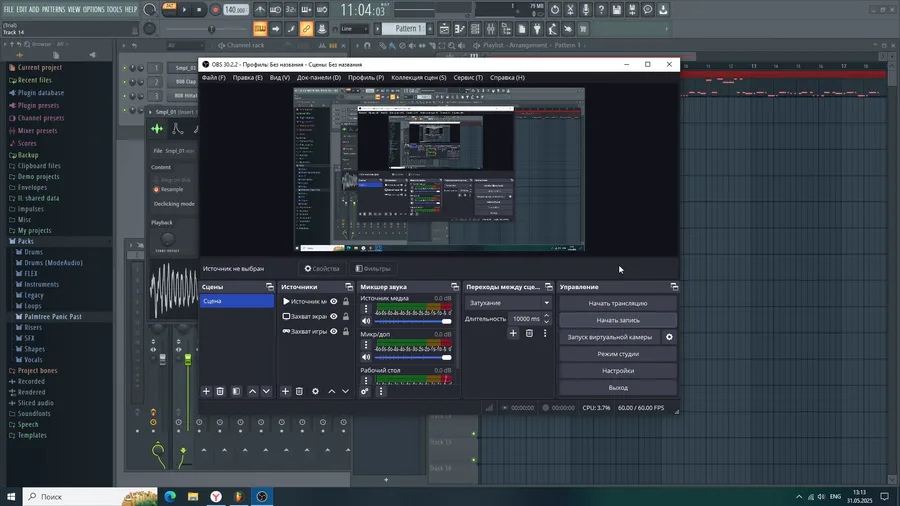Open audio mixer options menu at panel bottom

pos(381,391)
